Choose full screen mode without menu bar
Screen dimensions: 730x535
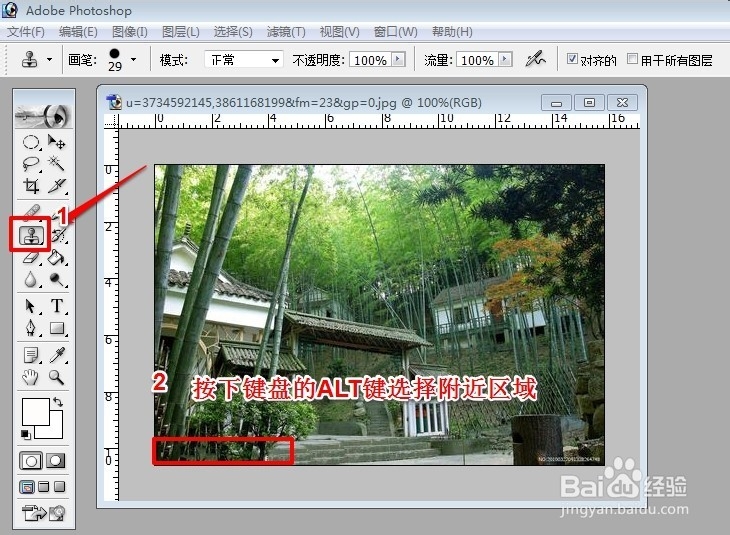coord(59,487)
